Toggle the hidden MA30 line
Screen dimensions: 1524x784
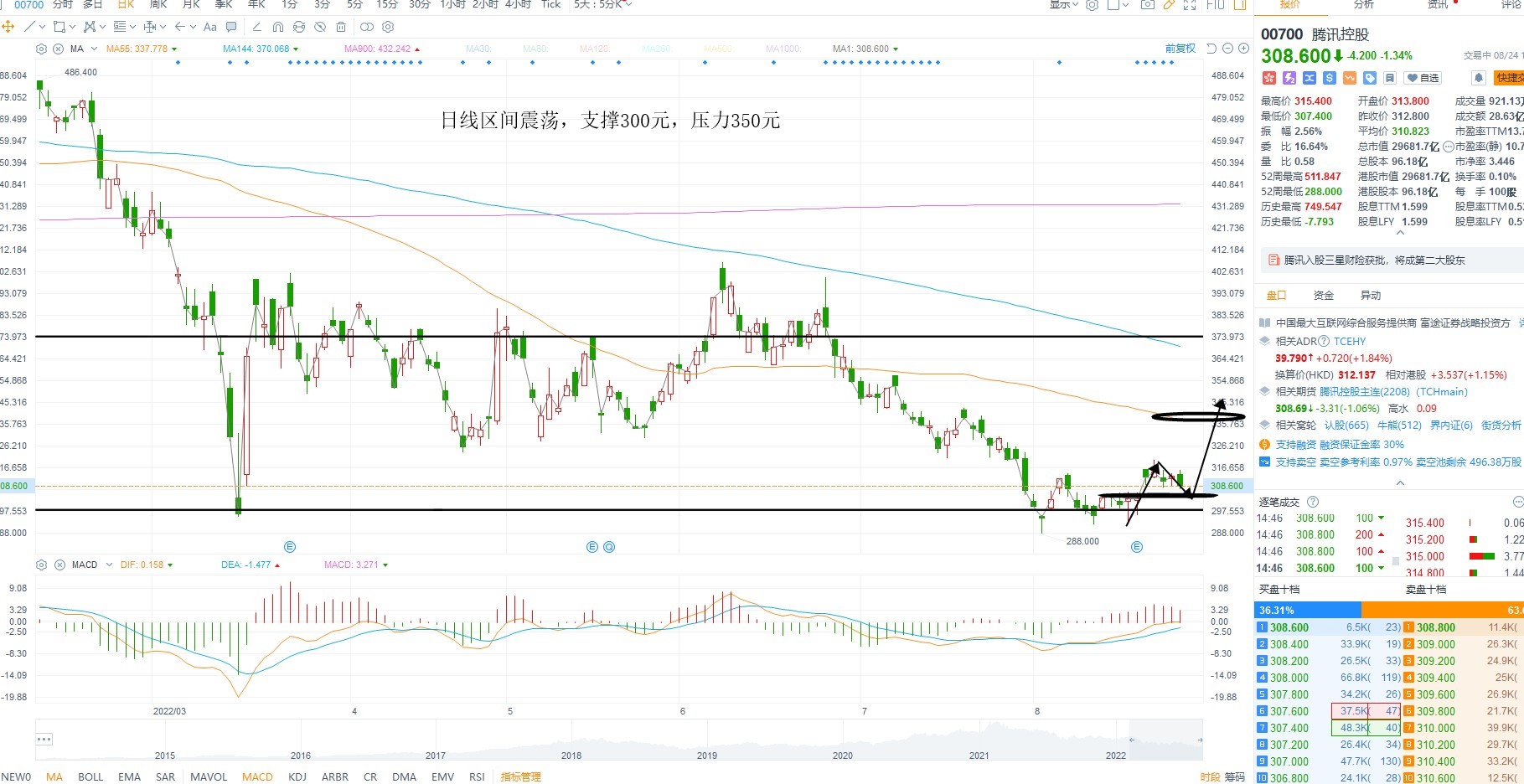[x=478, y=49]
